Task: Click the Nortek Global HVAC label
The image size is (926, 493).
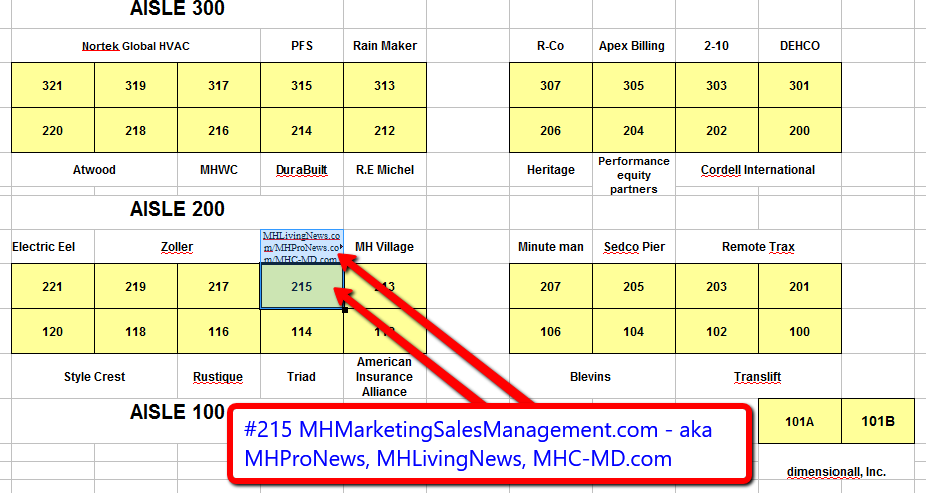Action: (x=135, y=46)
